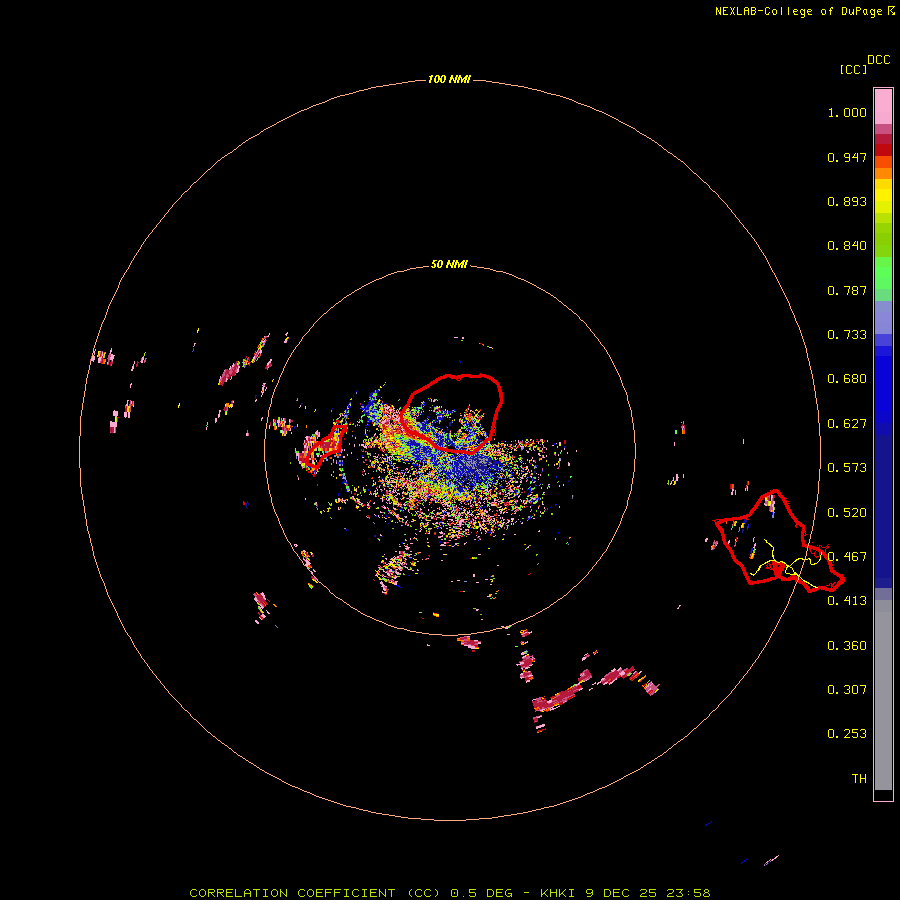Select the 0.840 legend value
The width and height of the screenshot is (900, 900).
click(x=847, y=246)
